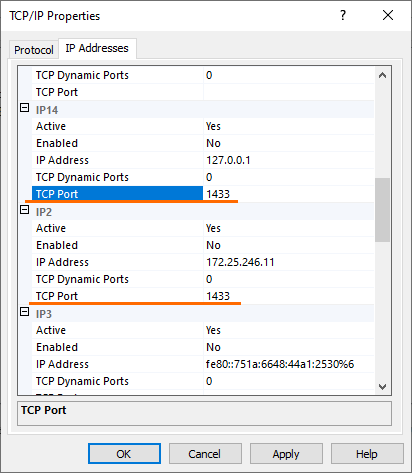
Task: Select IP14 TCP Port value 1433
Action: [289, 194]
